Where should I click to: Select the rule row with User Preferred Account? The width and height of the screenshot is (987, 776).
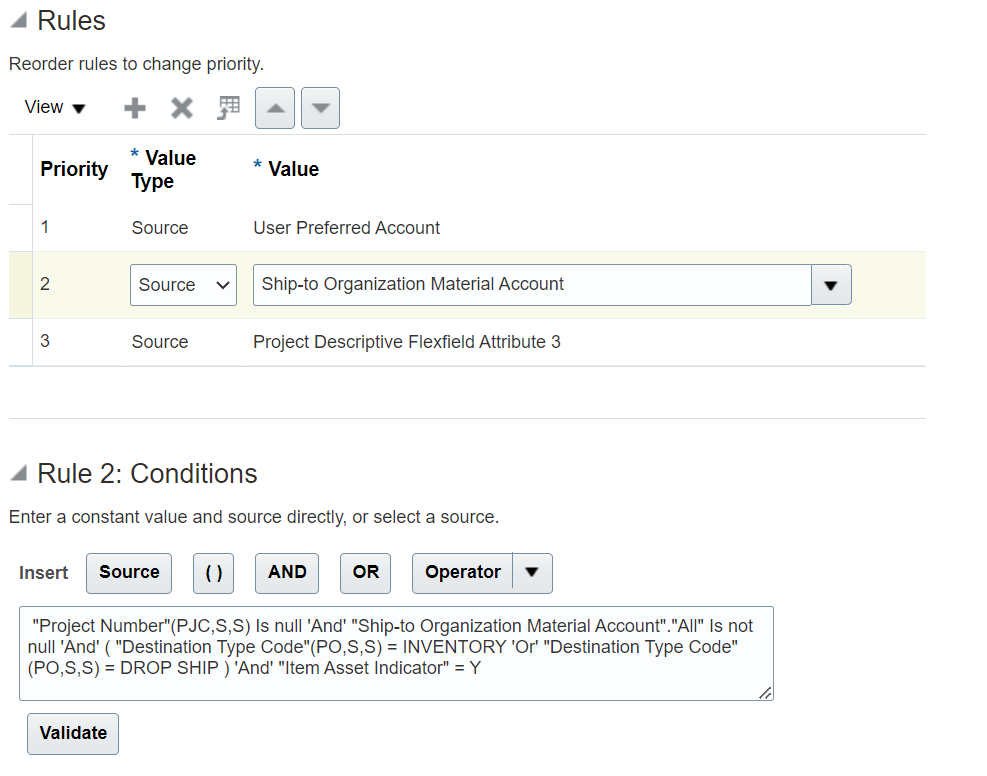(467, 228)
